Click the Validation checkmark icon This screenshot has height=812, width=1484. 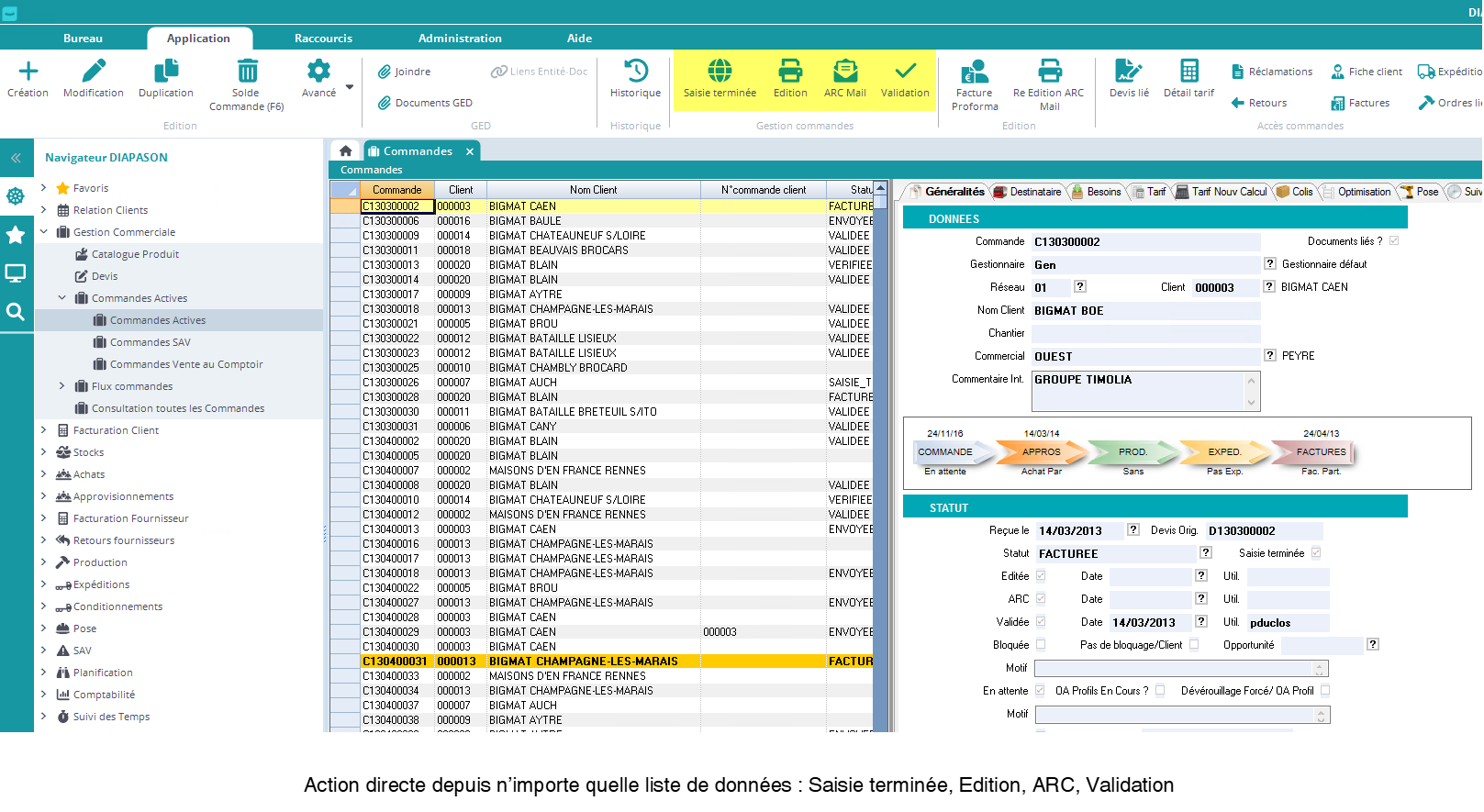coord(905,72)
